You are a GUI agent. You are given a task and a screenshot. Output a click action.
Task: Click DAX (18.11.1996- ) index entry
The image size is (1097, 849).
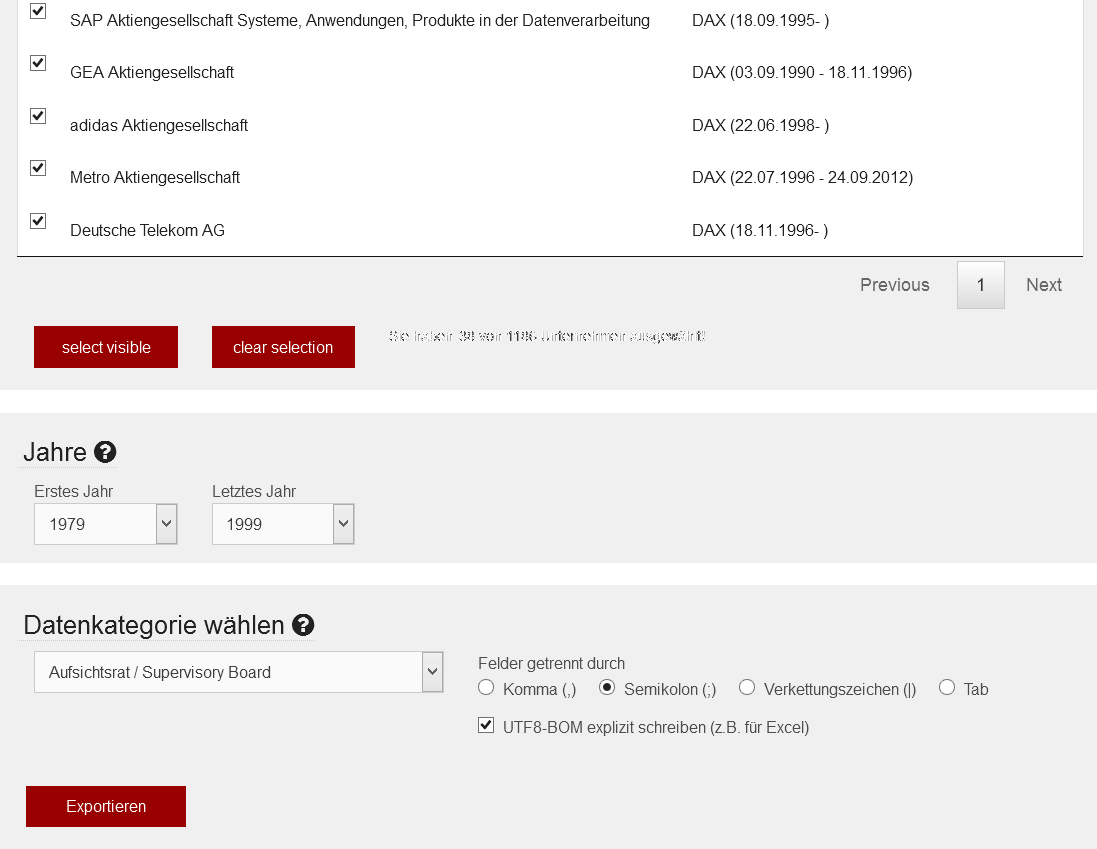pyautogui.click(x=760, y=230)
